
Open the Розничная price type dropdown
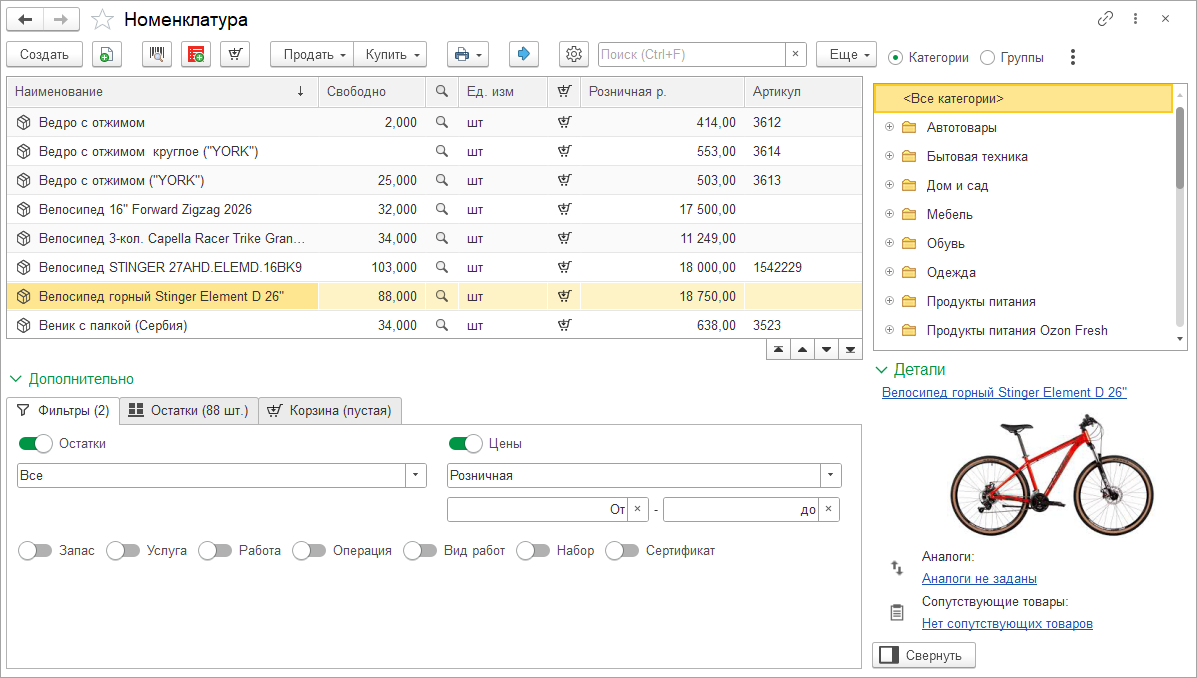coord(830,475)
